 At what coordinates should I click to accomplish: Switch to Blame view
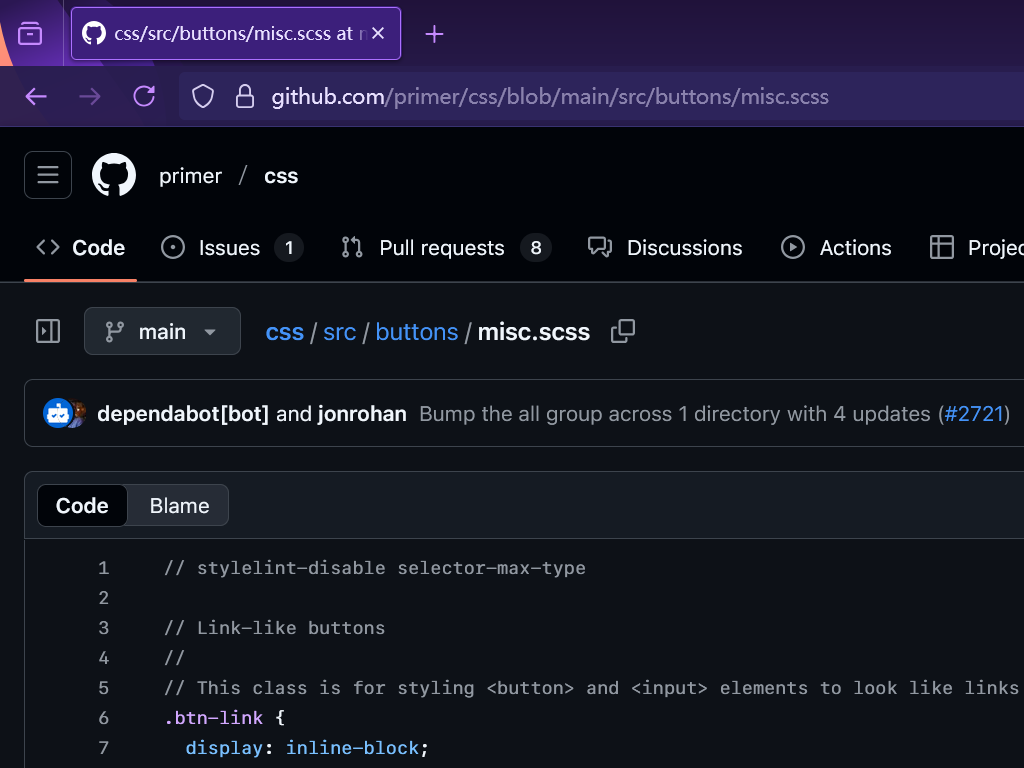179,506
